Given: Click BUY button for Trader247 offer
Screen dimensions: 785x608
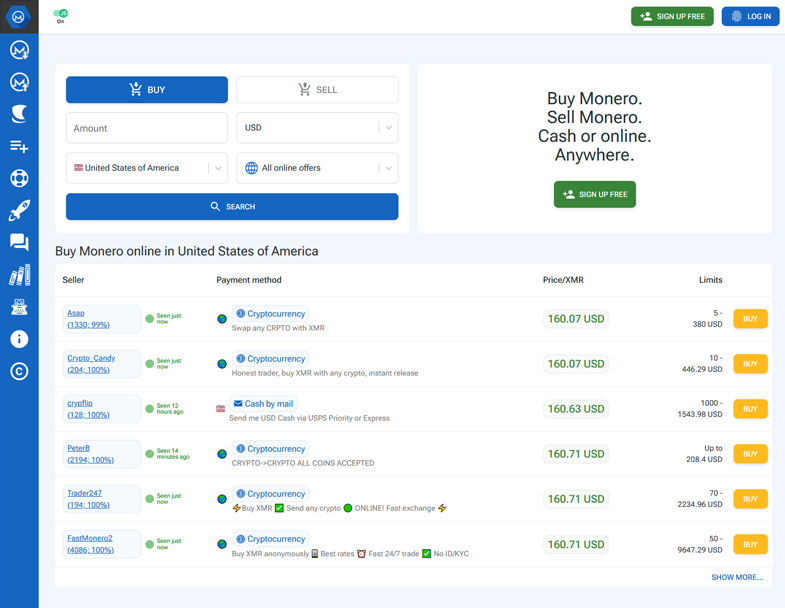Looking at the screenshot, I should [x=750, y=499].
